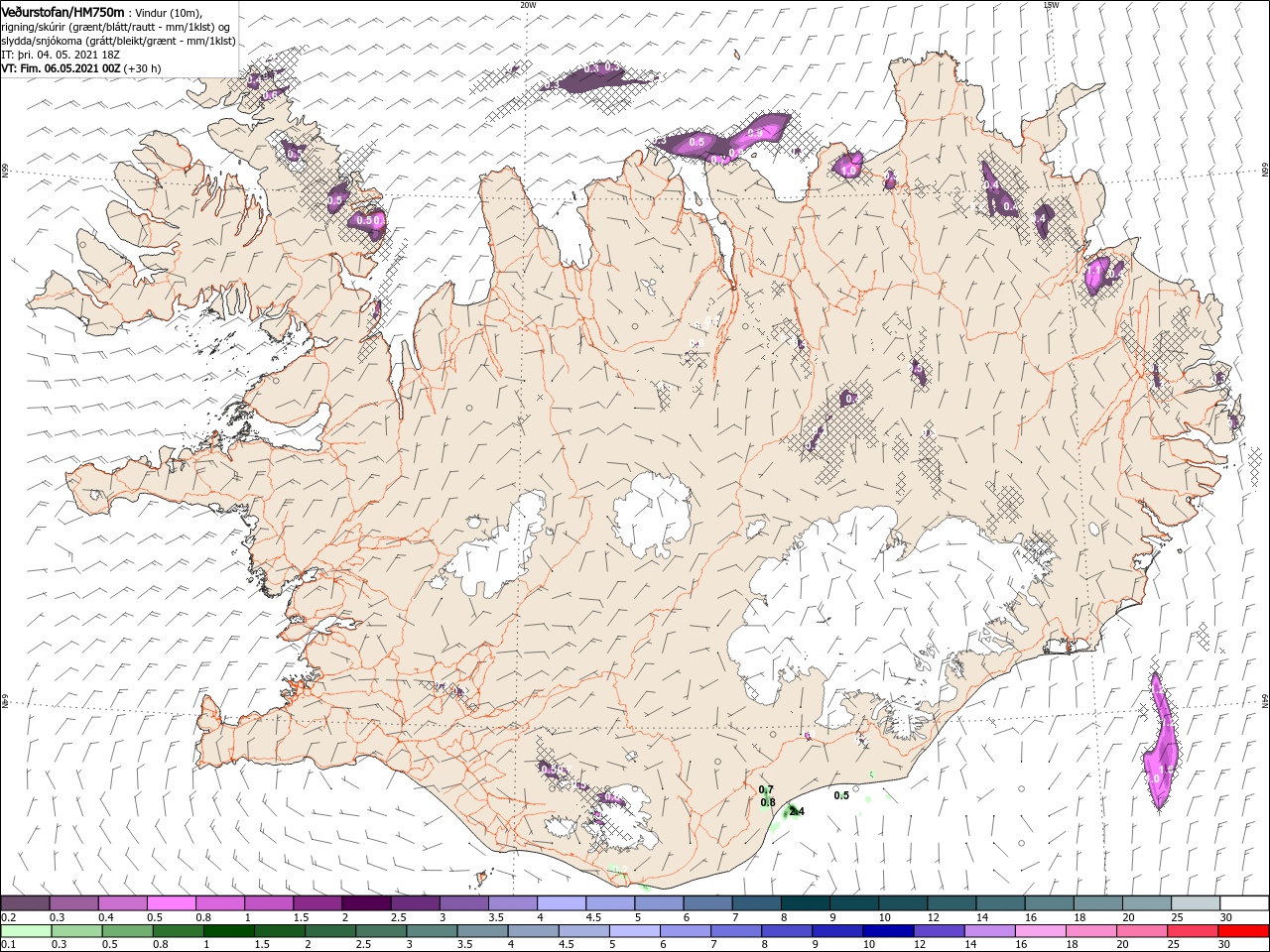Click the bright red rain swatch at 30
The width and height of the screenshot is (1270, 952).
(x=1244, y=931)
